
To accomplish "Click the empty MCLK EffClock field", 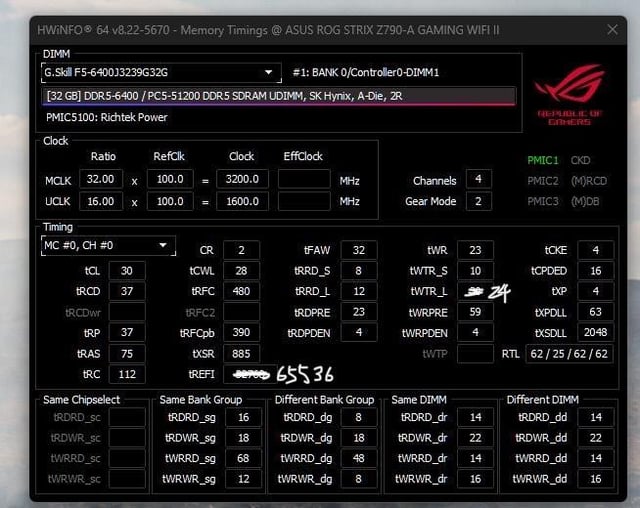I will coord(304,179).
